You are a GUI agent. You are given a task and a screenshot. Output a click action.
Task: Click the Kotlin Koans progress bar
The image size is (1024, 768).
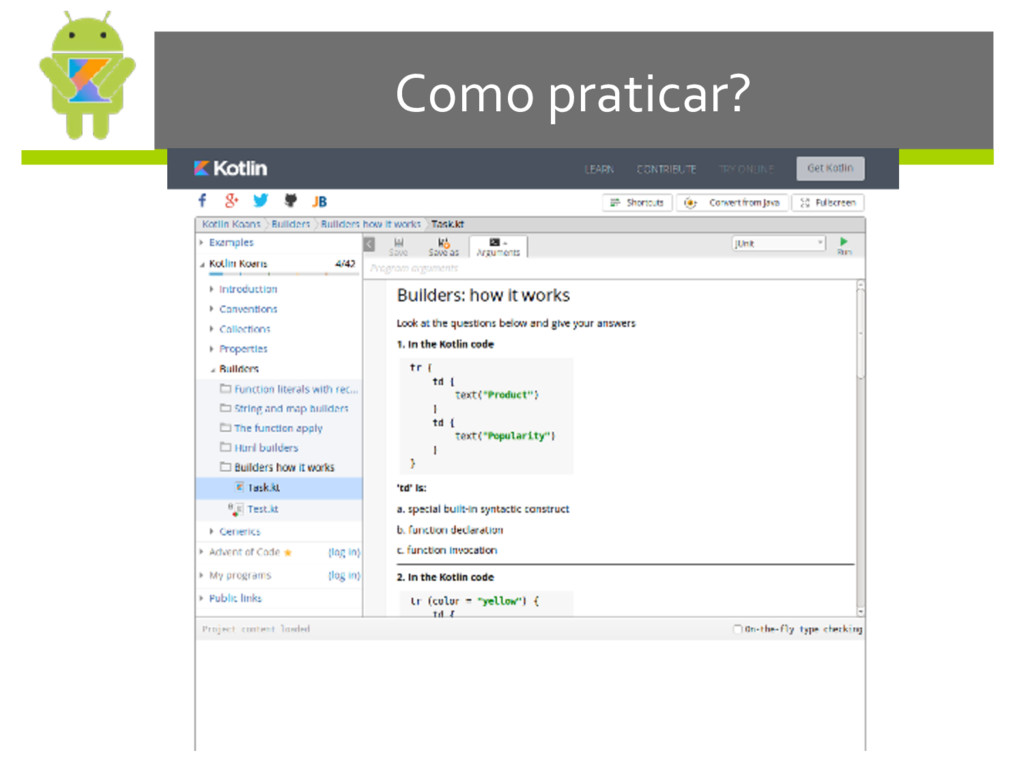coord(283,274)
